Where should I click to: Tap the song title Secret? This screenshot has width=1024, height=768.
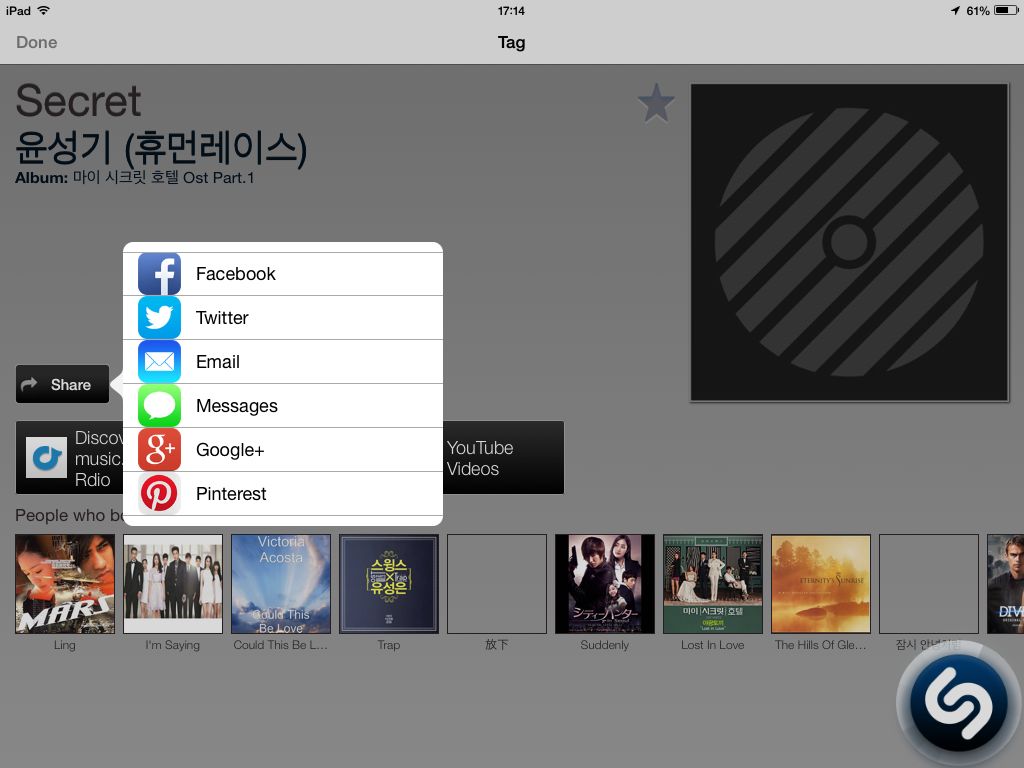click(78, 101)
